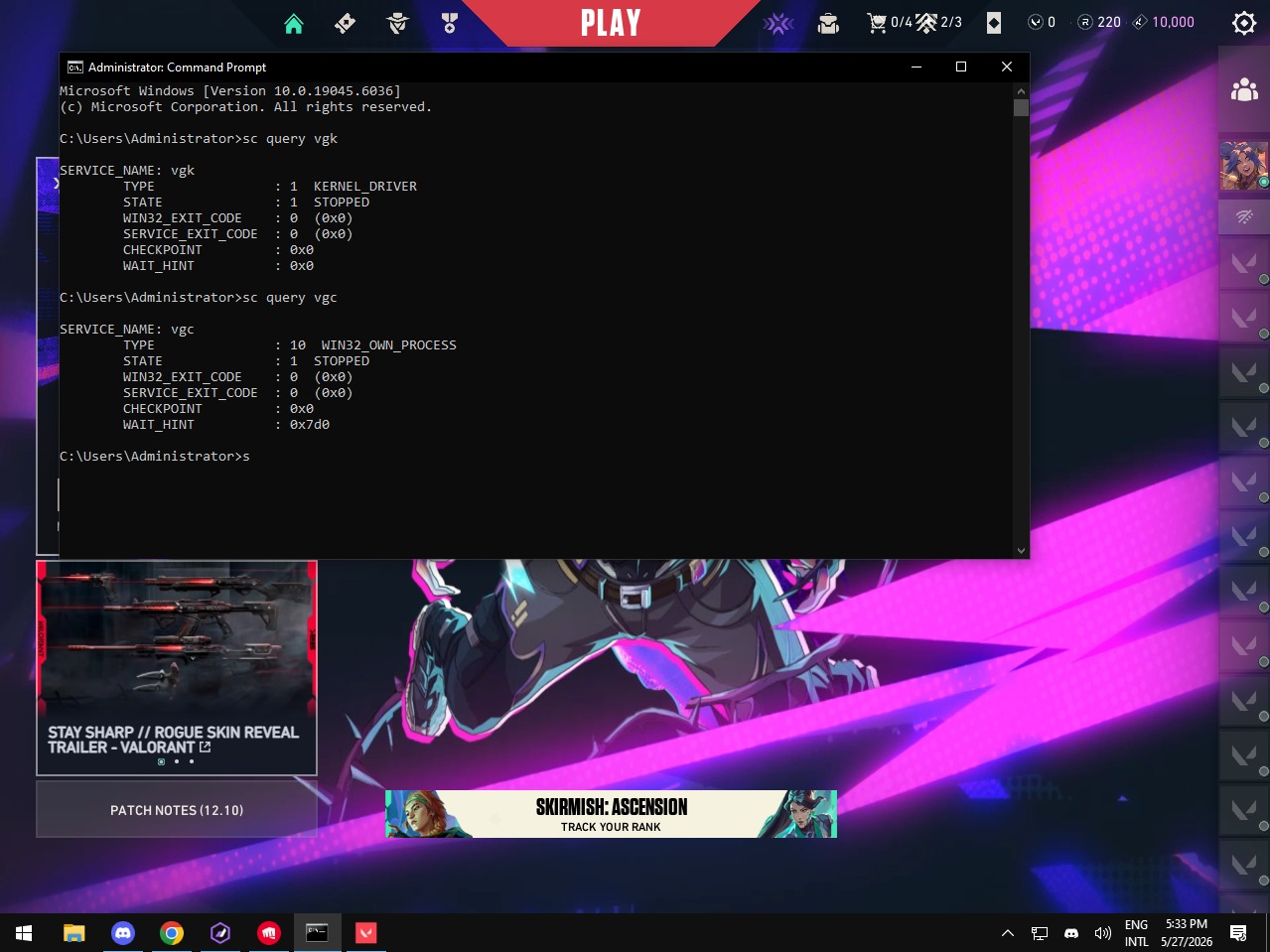The width and height of the screenshot is (1270, 952).
Task: Select the first news carousel dot
Action: [x=162, y=761]
